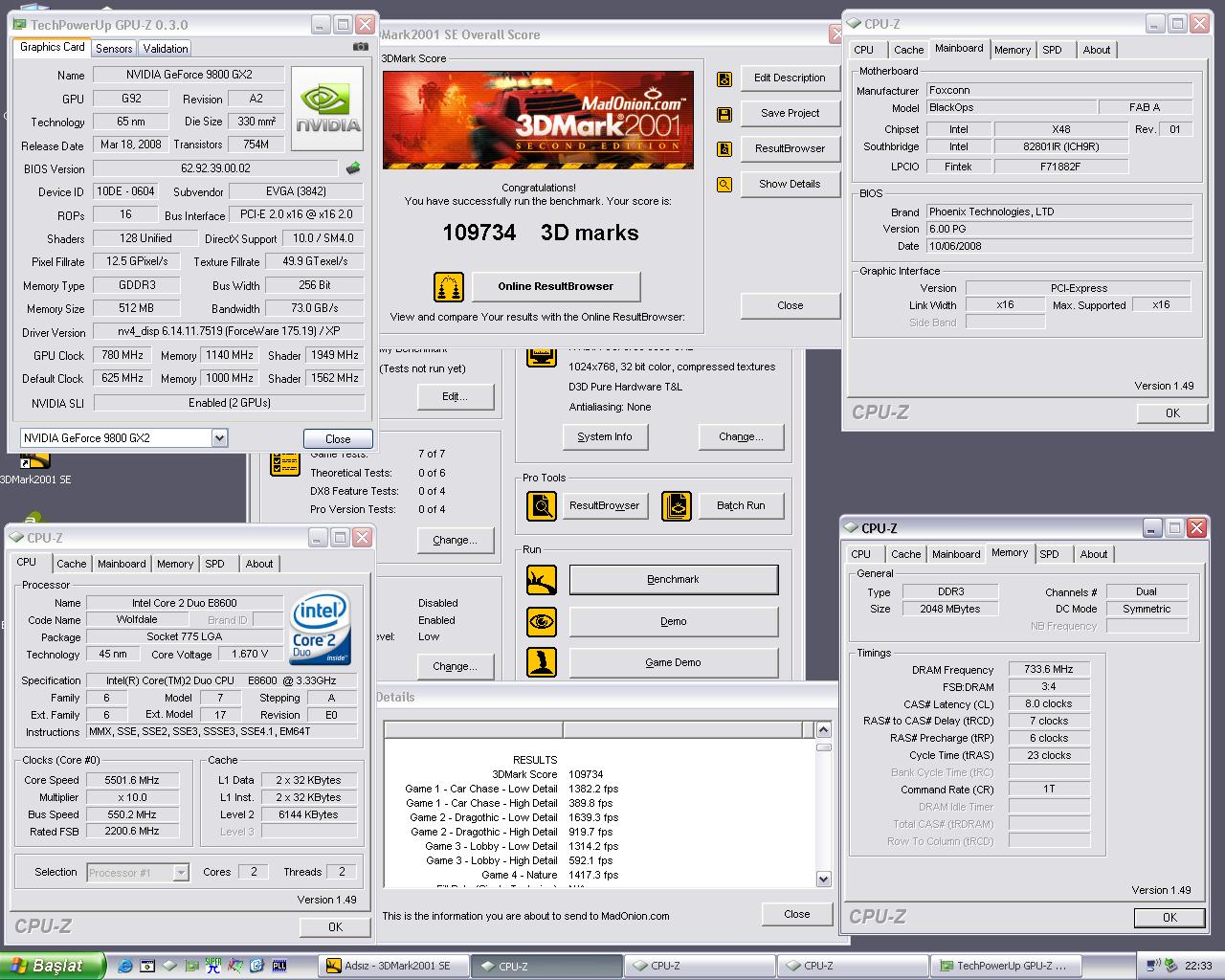Click the 109734 3D marks score text

(x=540, y=233)
